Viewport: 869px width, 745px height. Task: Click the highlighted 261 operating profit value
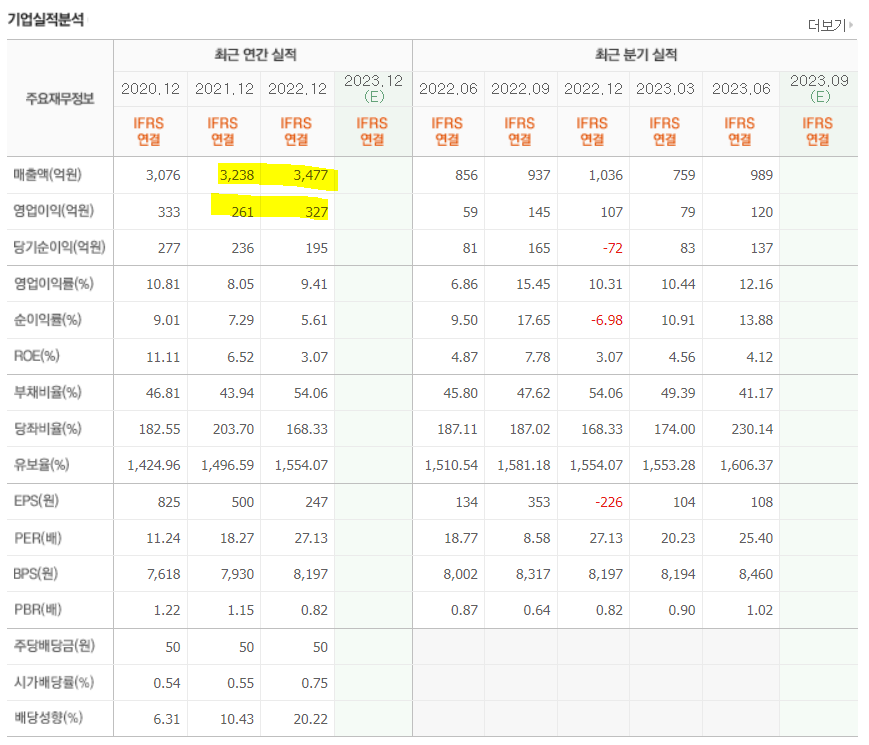pyautogui.click(x=243, y=212)
